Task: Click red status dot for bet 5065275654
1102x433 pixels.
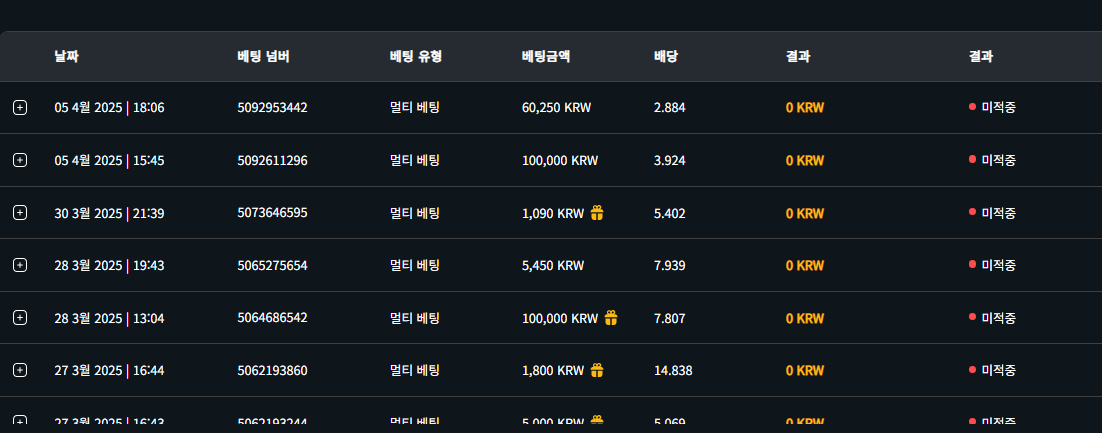Action: (x=972, y=265)
